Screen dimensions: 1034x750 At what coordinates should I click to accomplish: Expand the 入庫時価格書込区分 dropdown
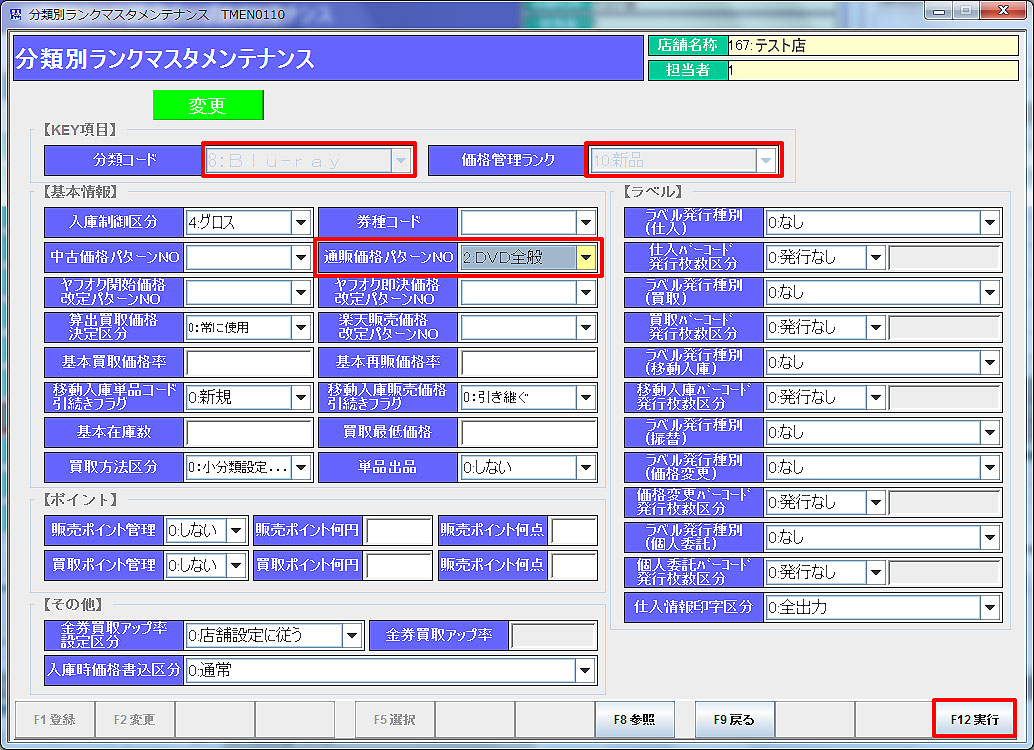[x=586, y=669]
